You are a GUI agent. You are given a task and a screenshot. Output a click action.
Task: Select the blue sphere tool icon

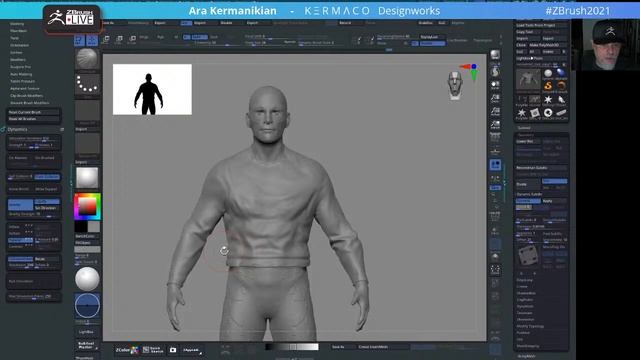561,74
